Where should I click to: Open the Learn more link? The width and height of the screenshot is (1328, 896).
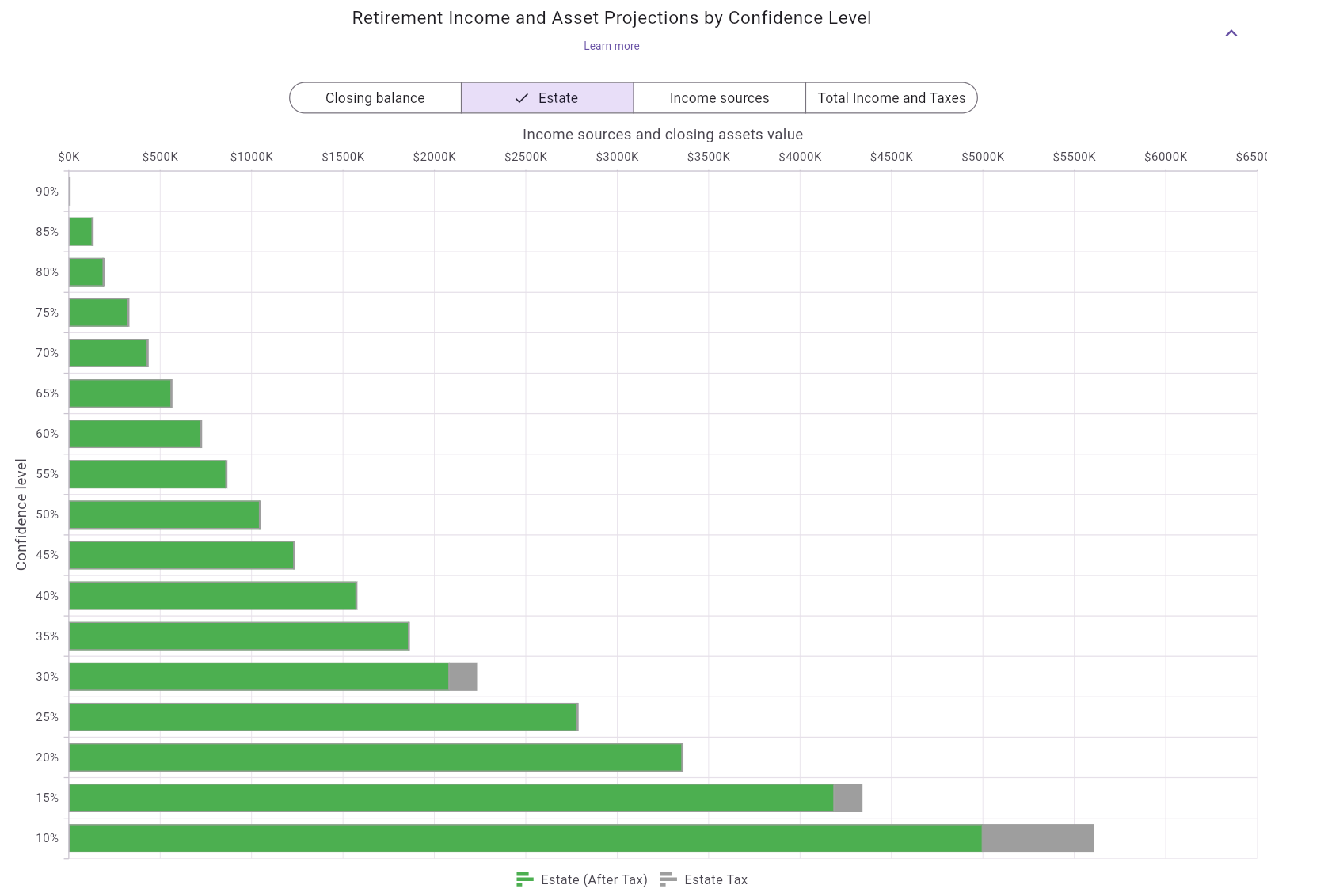(x=611, y=46)
